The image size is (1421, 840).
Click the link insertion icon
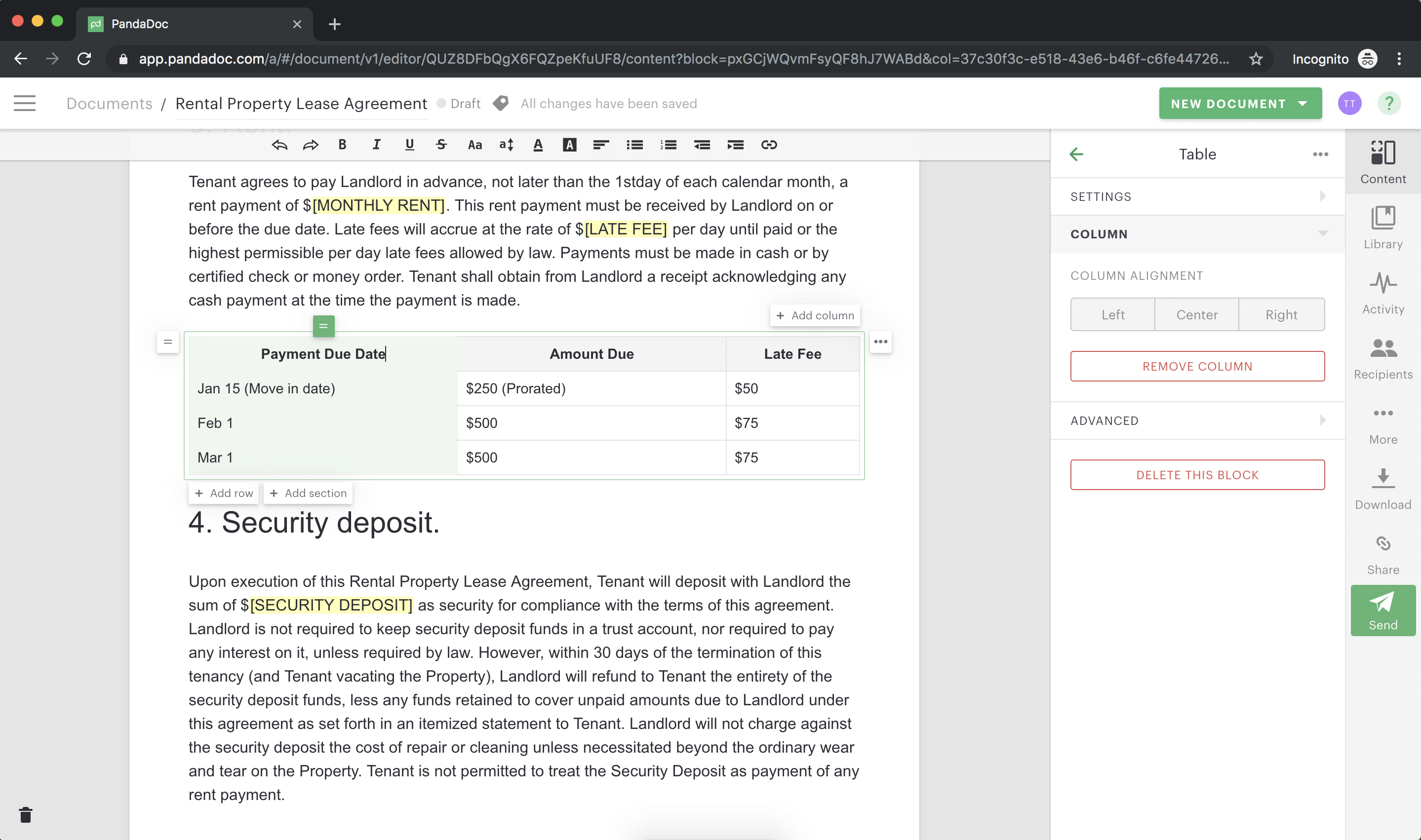point(769,145)
